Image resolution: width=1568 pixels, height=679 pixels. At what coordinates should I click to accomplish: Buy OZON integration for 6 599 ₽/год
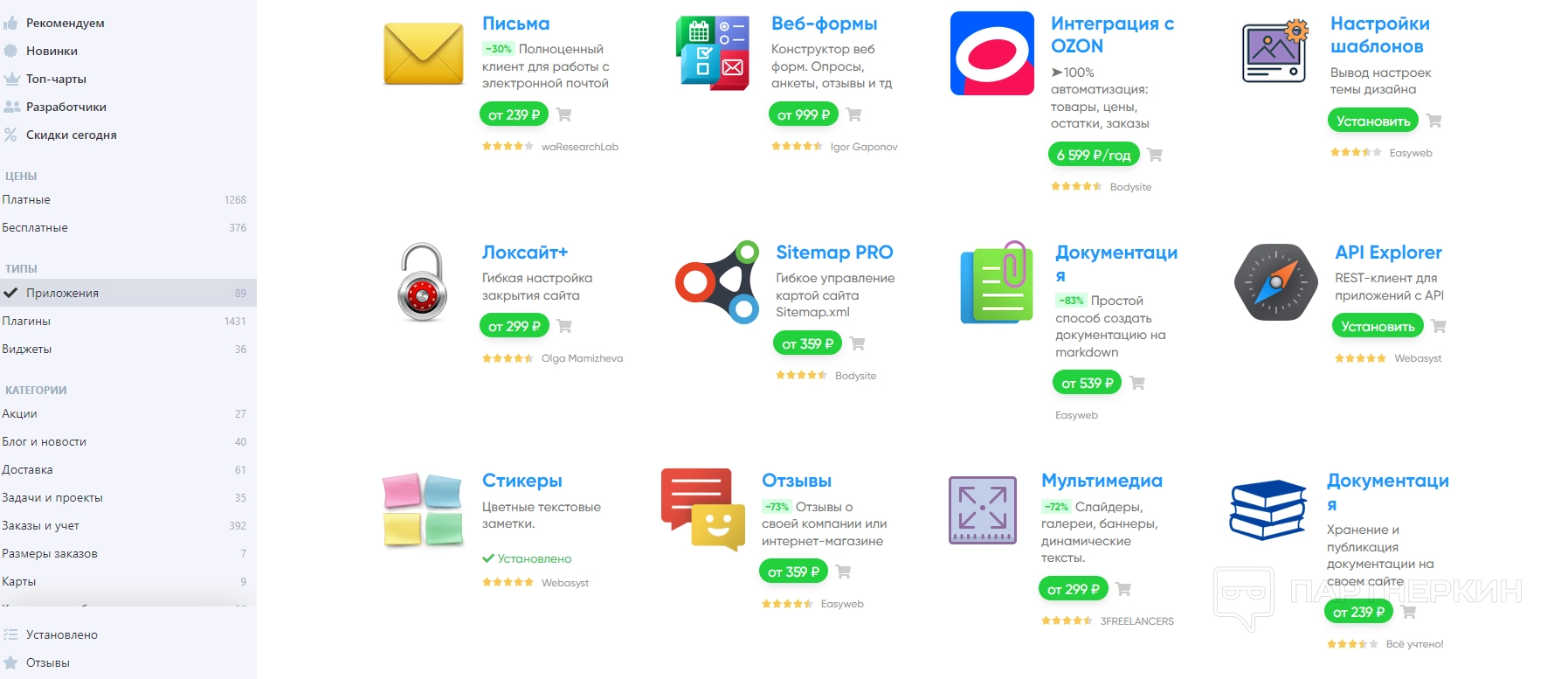[x=1094, y=155]
